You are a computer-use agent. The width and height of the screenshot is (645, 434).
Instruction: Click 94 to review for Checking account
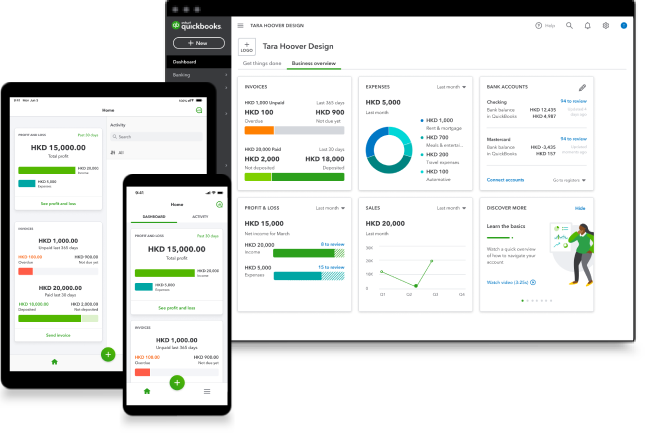pos(573,101)
